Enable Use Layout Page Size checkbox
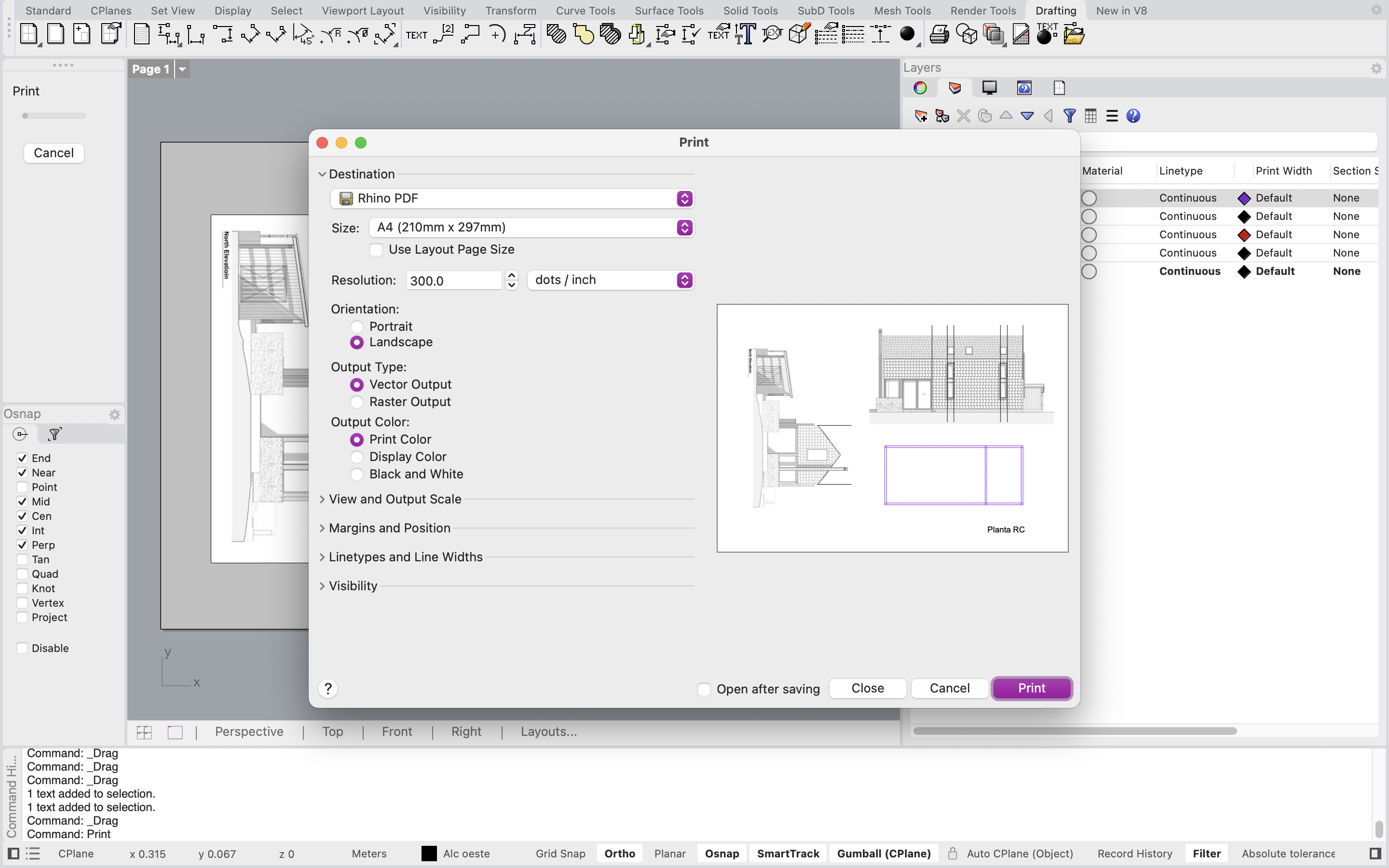Viewport: 1389px width, 868px height. tap(377, 250)
